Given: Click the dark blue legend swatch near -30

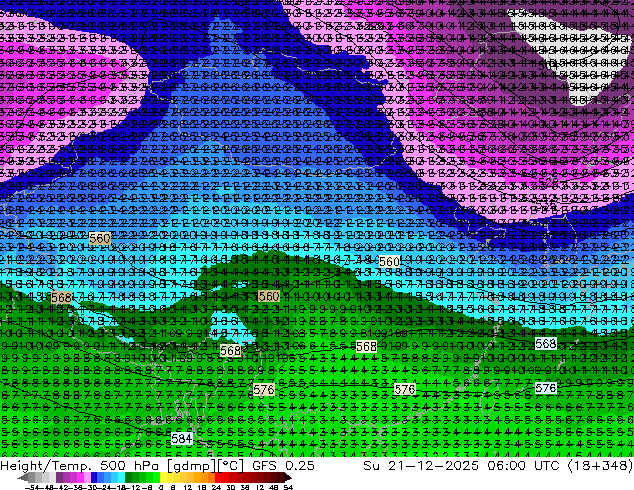Looking at the screenshot, I should coord(94,478).
